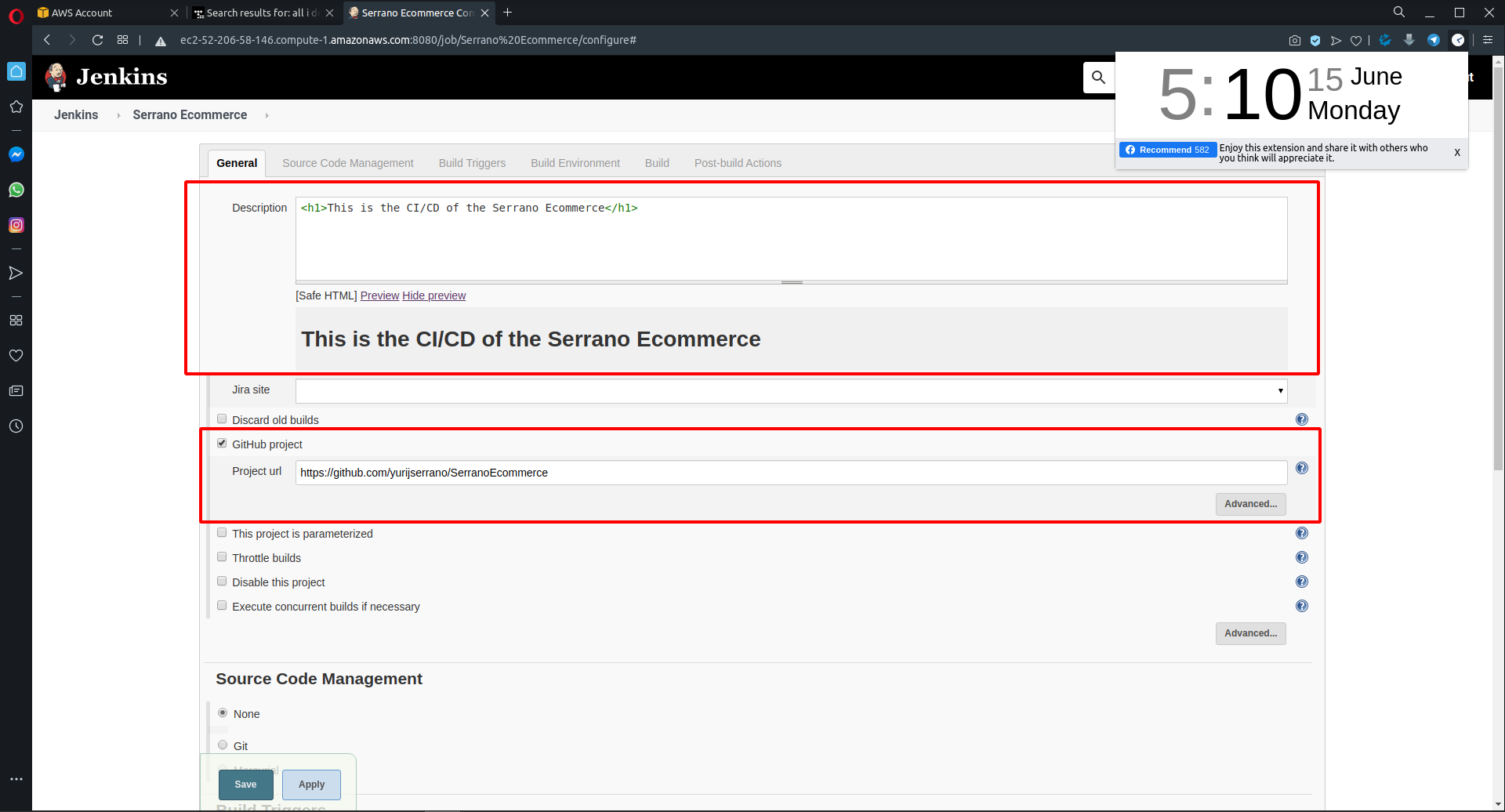
Task: Click Advanced button below concurrent builds
Action: 1250,633
